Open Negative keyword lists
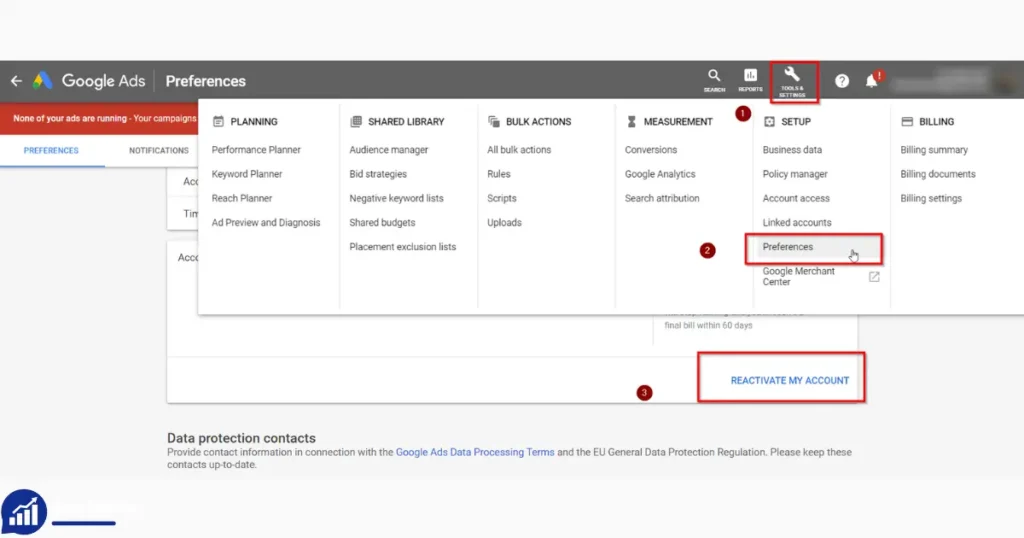 (396, 198)
